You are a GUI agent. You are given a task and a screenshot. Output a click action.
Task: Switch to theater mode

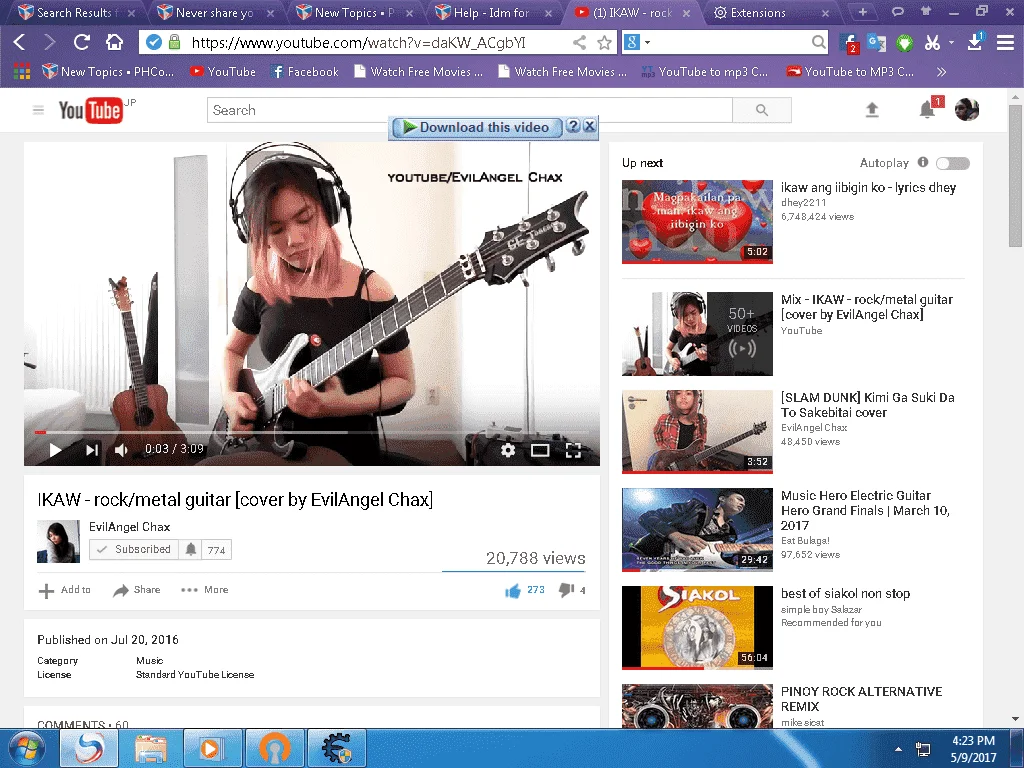pyautogui.click(x=540, y=450)
